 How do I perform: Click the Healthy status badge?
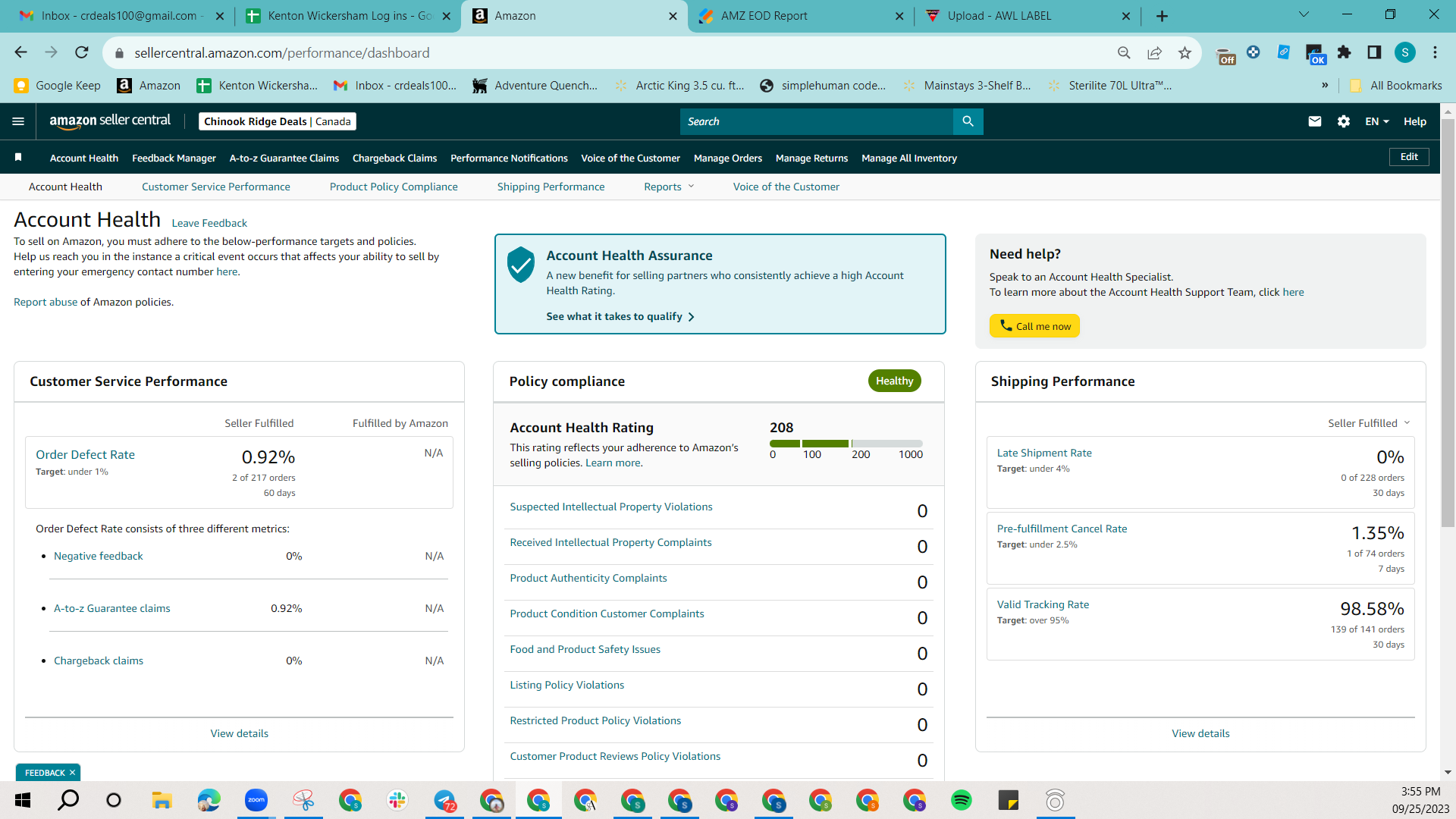tap(895, 381)
